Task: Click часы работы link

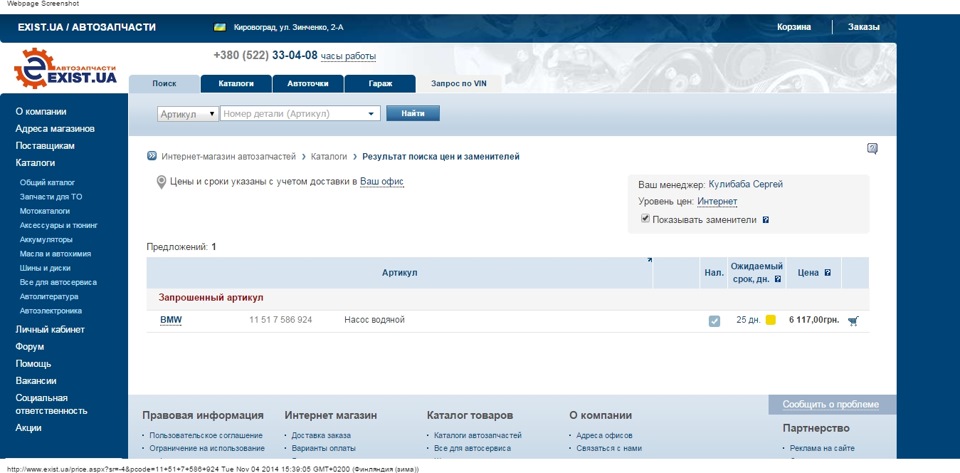Action: click(x=348, y=56)
